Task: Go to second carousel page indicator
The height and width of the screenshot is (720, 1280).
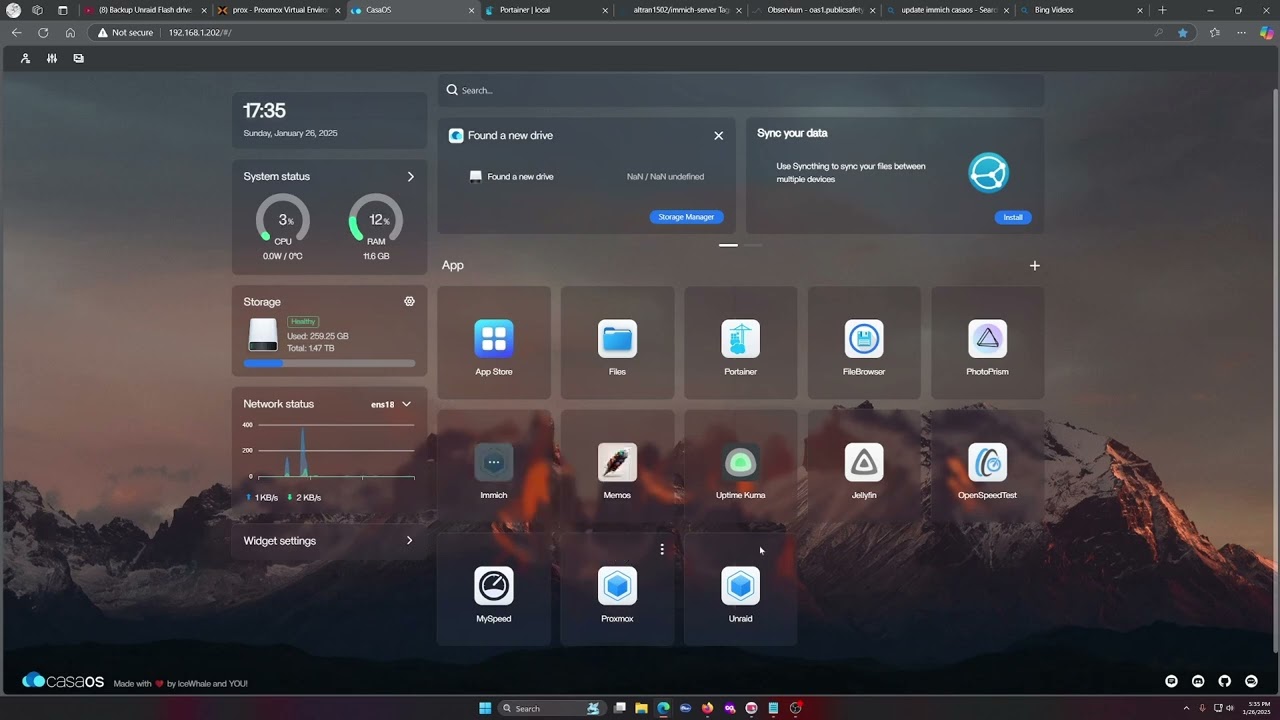Action: (752, 245)
